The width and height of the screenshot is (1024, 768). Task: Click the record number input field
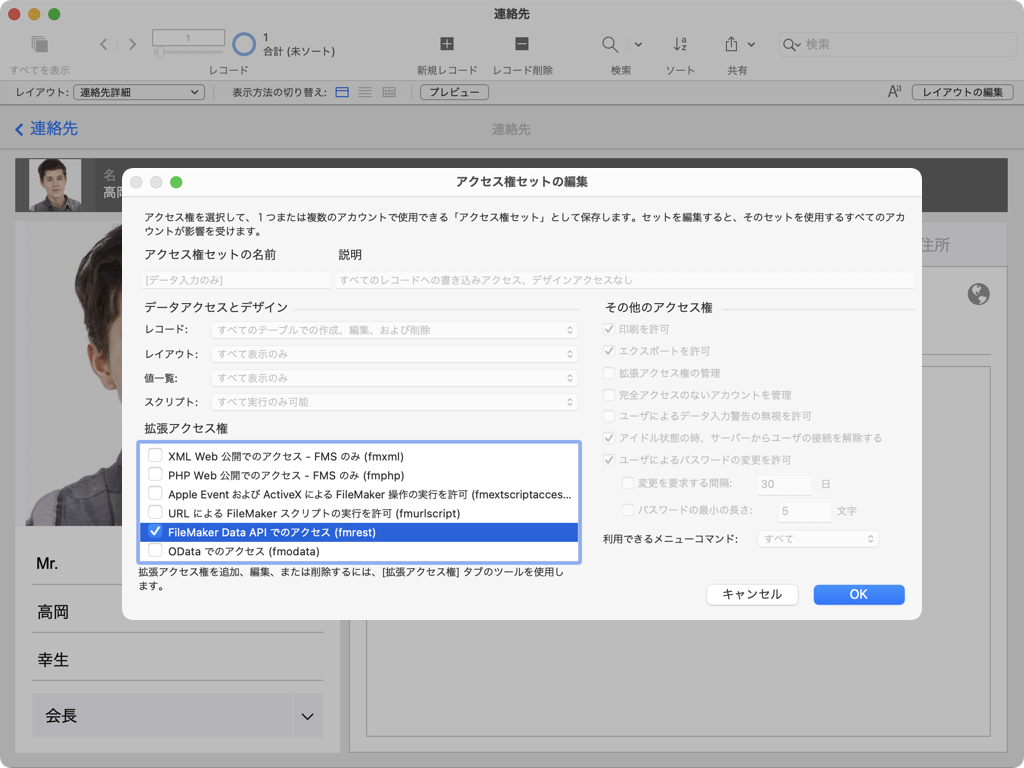pyautogui.click(x=188, y=38)
